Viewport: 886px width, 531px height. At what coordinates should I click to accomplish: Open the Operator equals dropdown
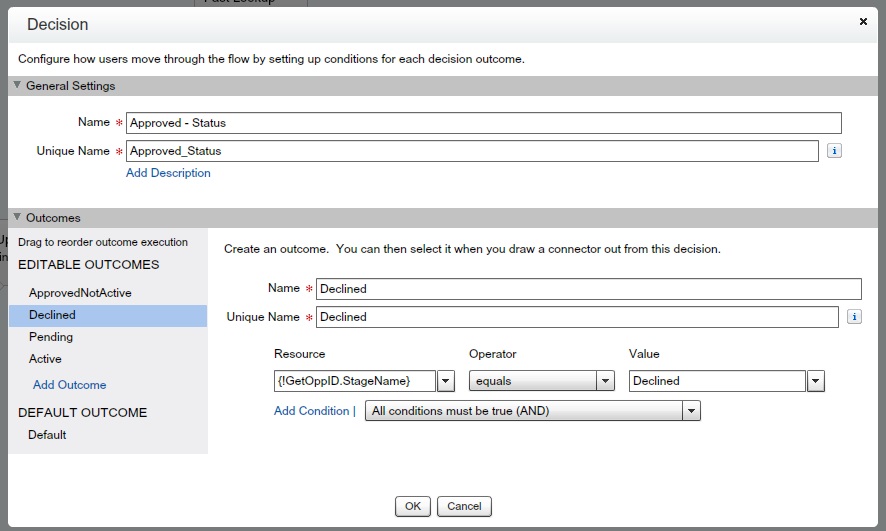click(x=604, y=381)
